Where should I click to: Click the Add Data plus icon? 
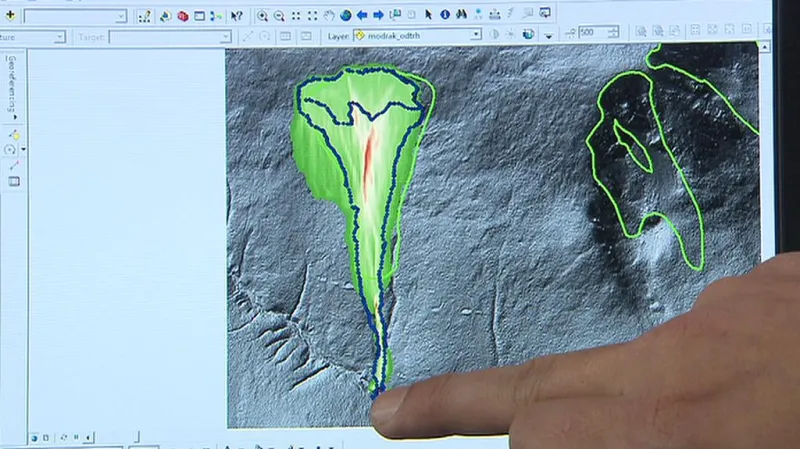(11, 16)
